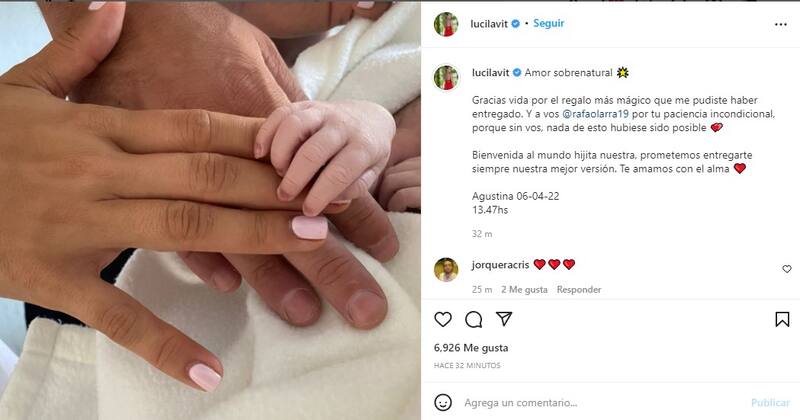This screenshot has width=800, height=420.
Task: Submit the comment with the Publicar button
Action: coord(770,403)
